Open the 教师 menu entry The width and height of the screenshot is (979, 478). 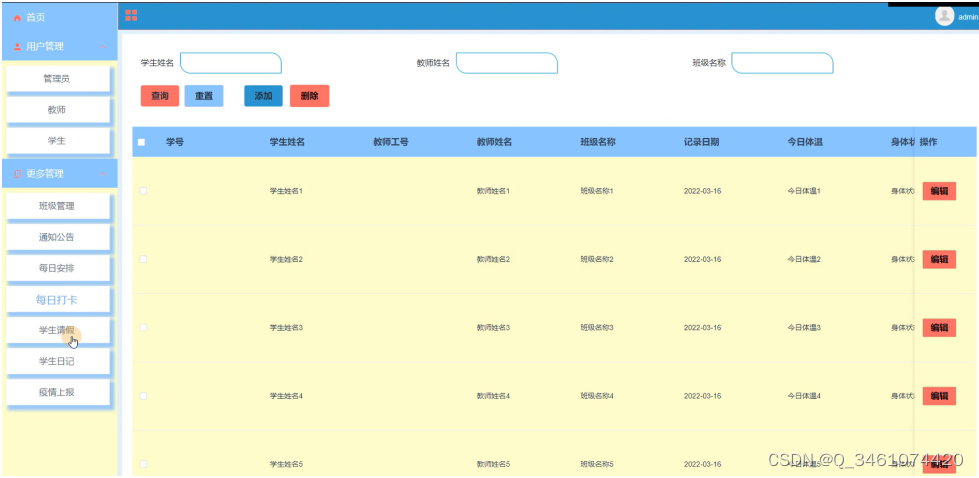[x=57, y=110]
